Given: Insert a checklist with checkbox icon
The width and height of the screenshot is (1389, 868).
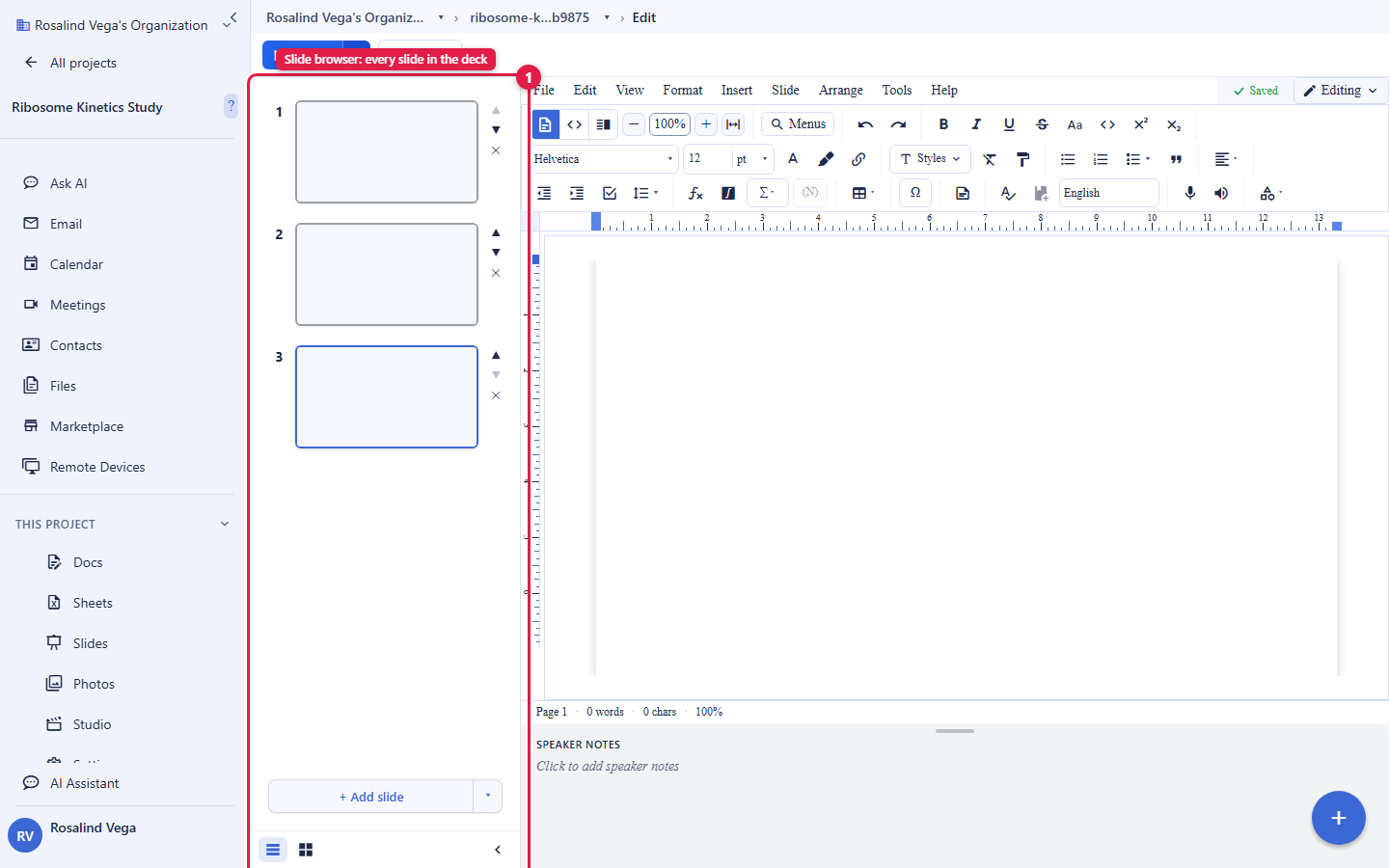Looking at the screenshot, I should pos(610,193).
